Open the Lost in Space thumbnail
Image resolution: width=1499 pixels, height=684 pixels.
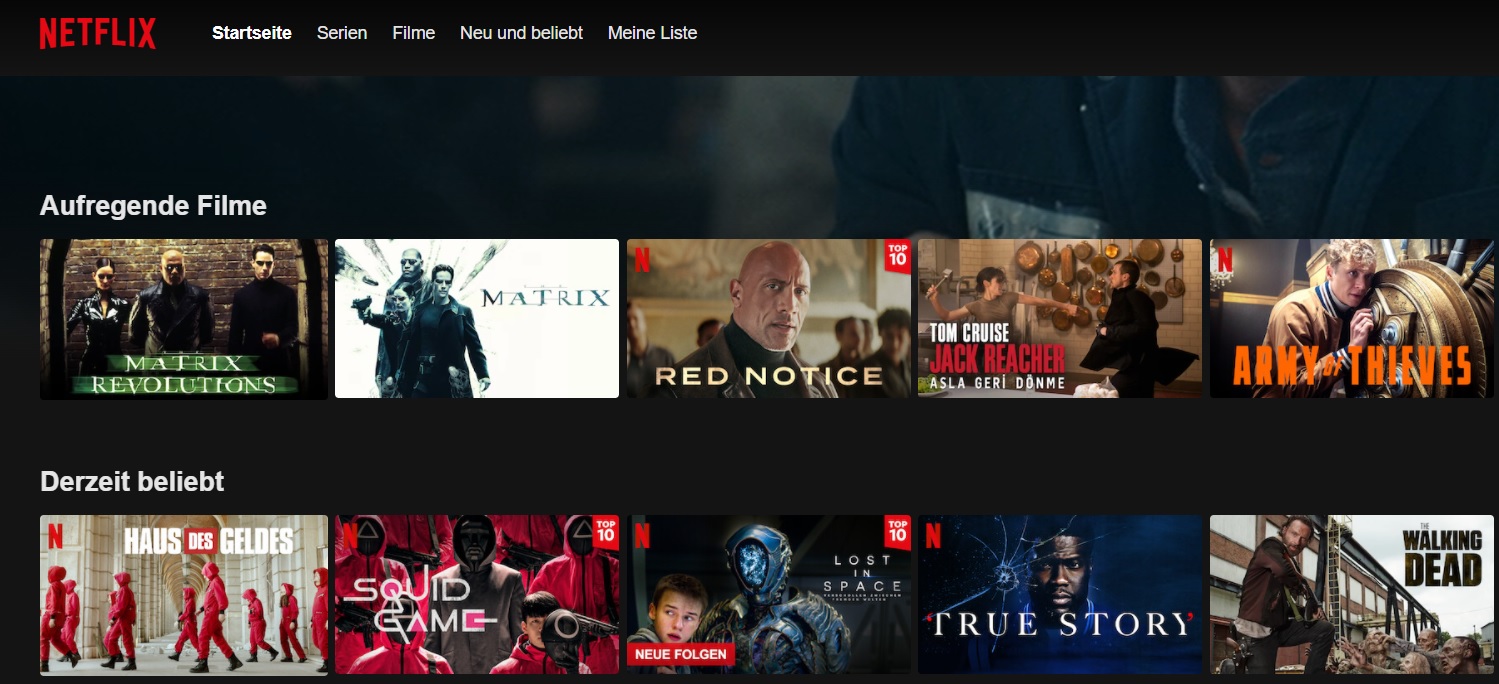769,595
